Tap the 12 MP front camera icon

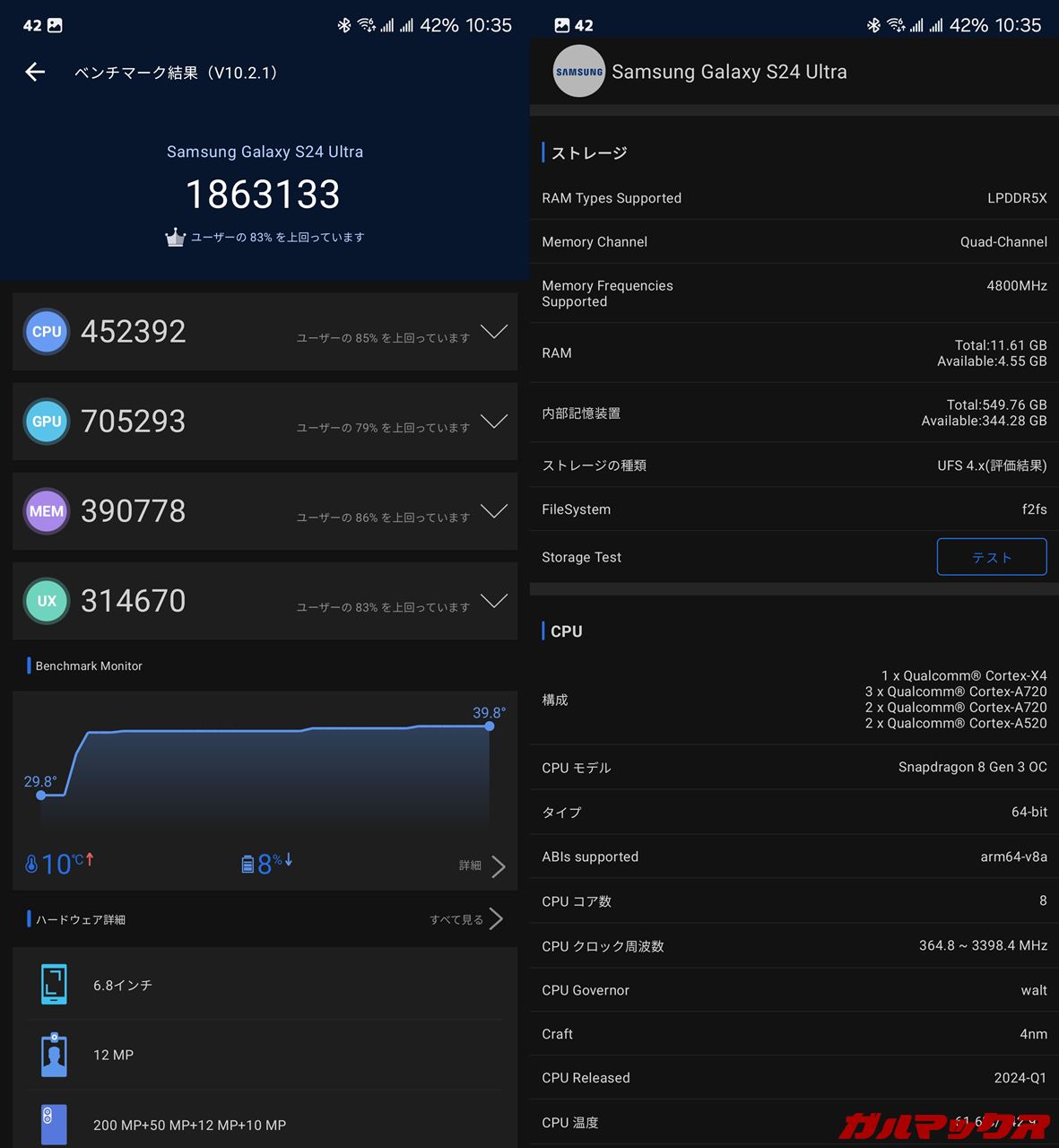point(54,1055)
